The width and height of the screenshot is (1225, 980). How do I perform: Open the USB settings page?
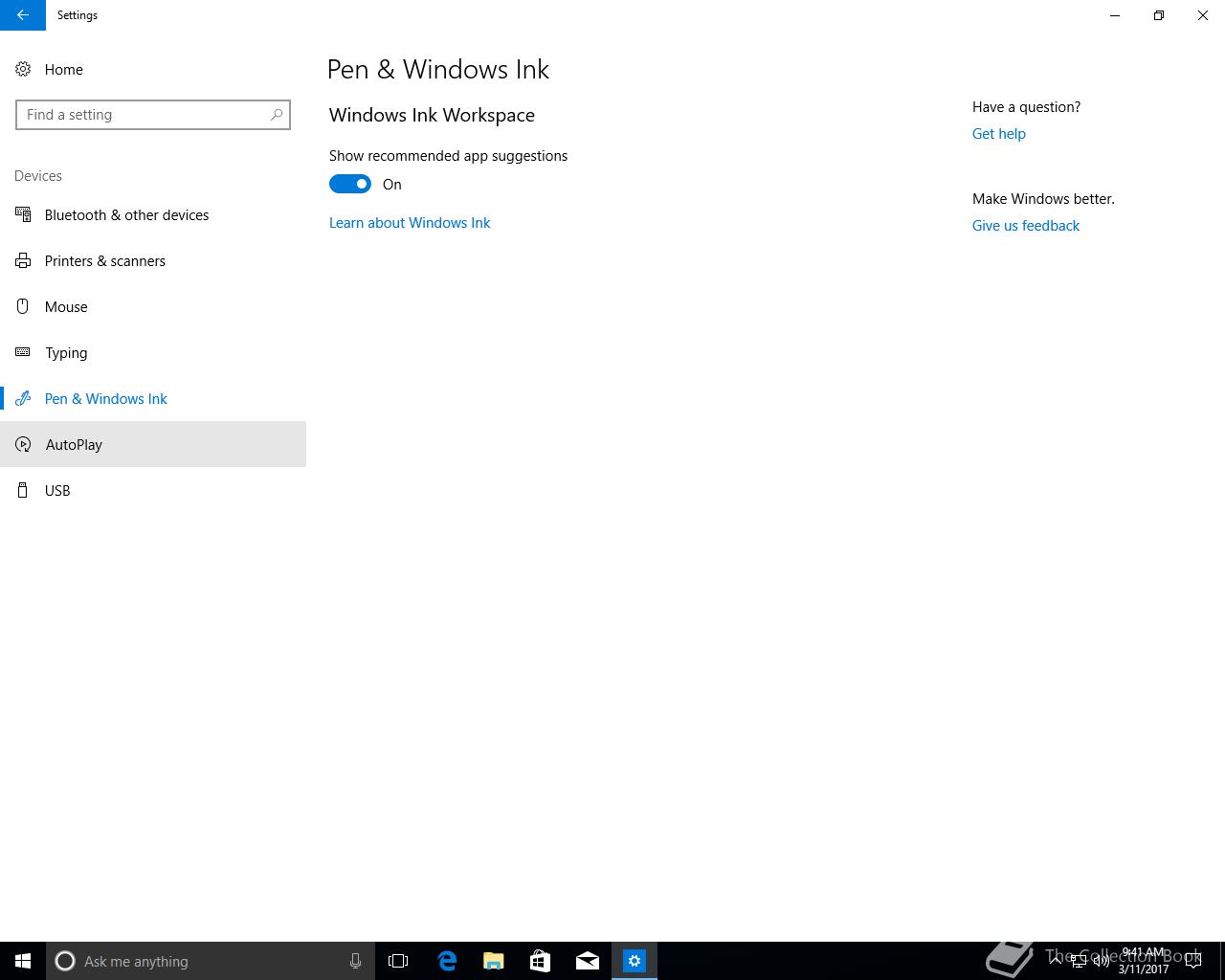point(57,491)
